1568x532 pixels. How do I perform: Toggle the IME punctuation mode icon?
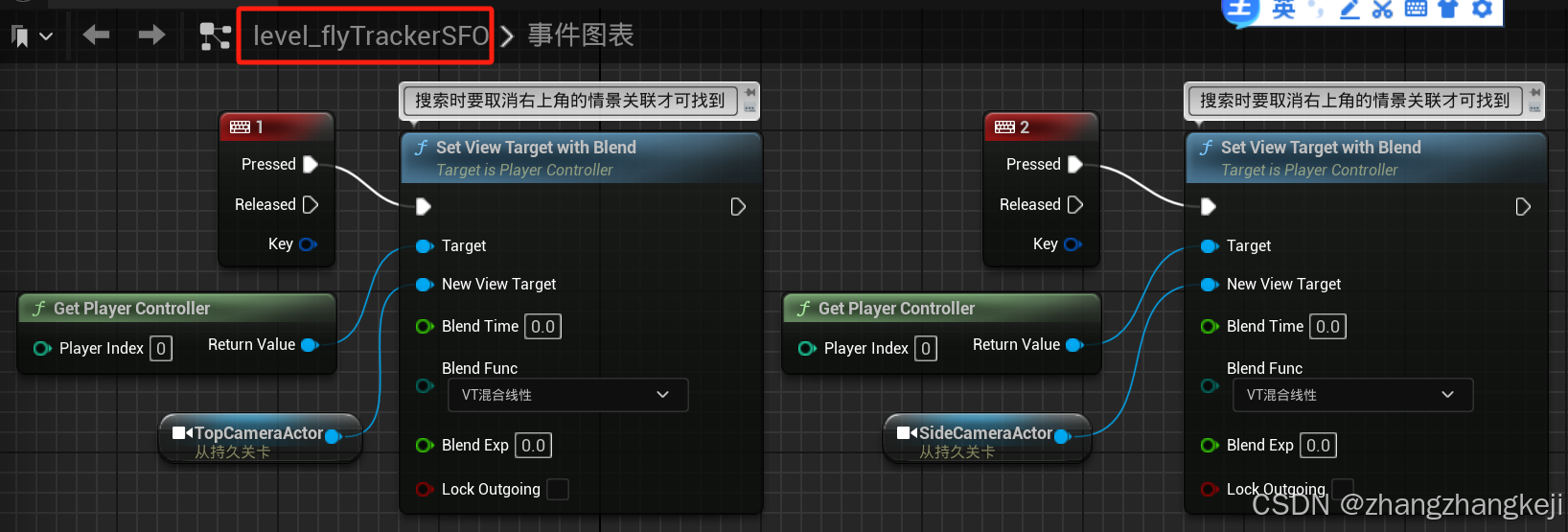1317,11
